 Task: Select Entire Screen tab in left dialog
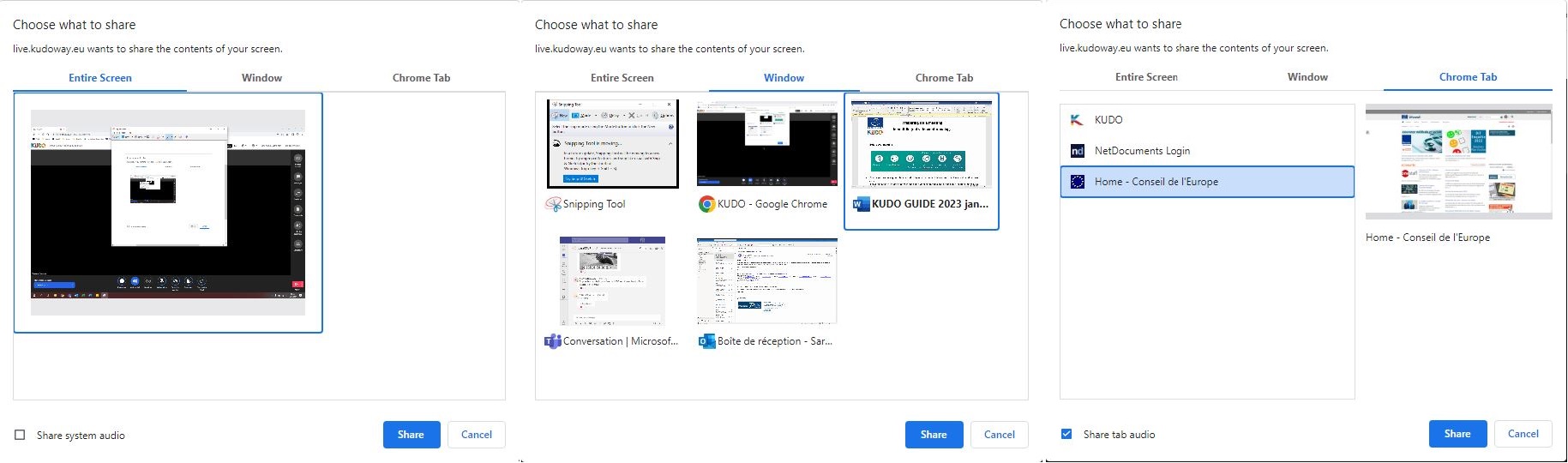100,78
